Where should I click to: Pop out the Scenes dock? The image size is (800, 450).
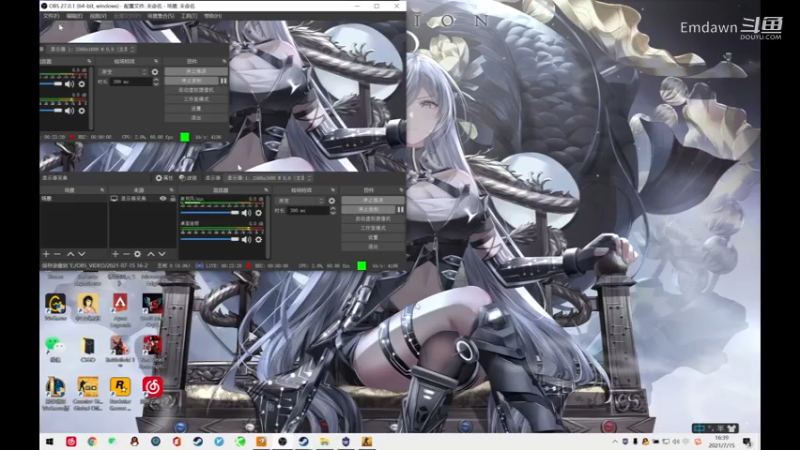102,190
